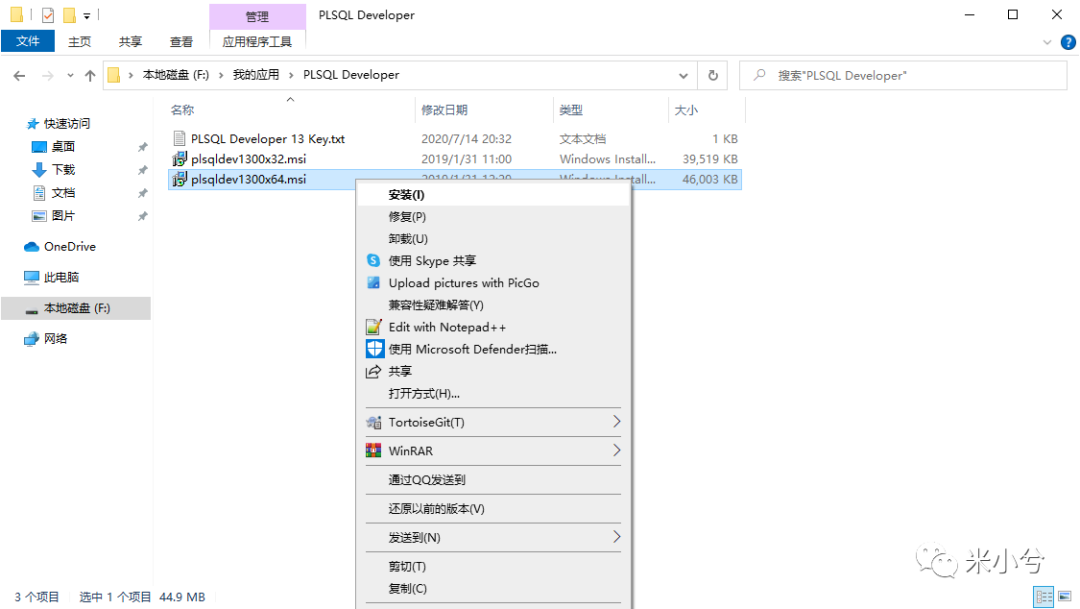Click the up one level arrow
This screenshot has height=609, width=1080.
click(x=90, y=76)
